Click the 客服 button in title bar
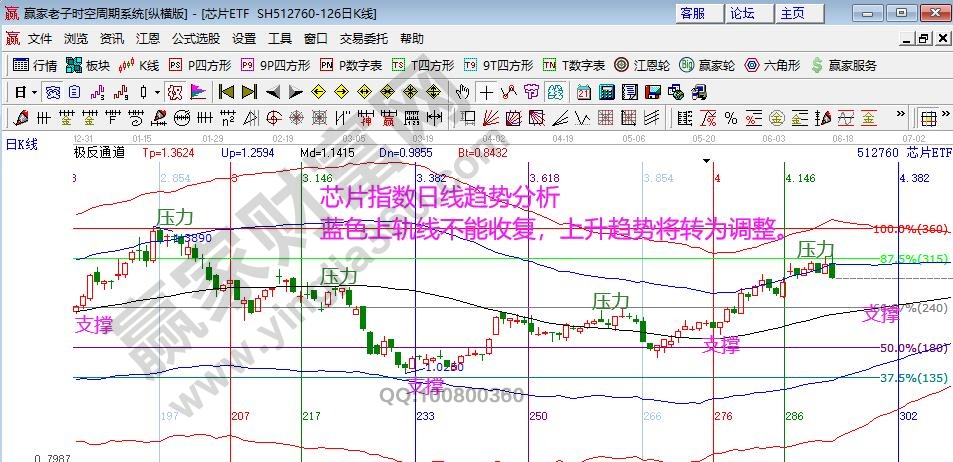 [x=692, y=13]
